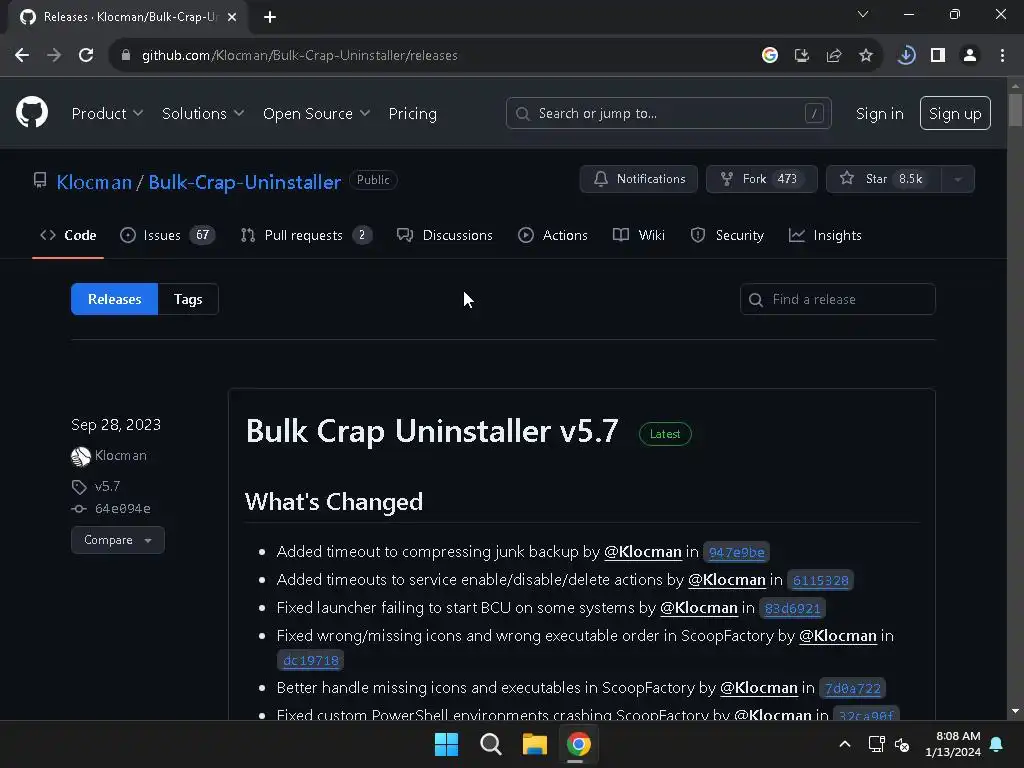Close the Releases browser tab
The width and height of the screenshot is (1024, 768).
[x=232, y=17]
